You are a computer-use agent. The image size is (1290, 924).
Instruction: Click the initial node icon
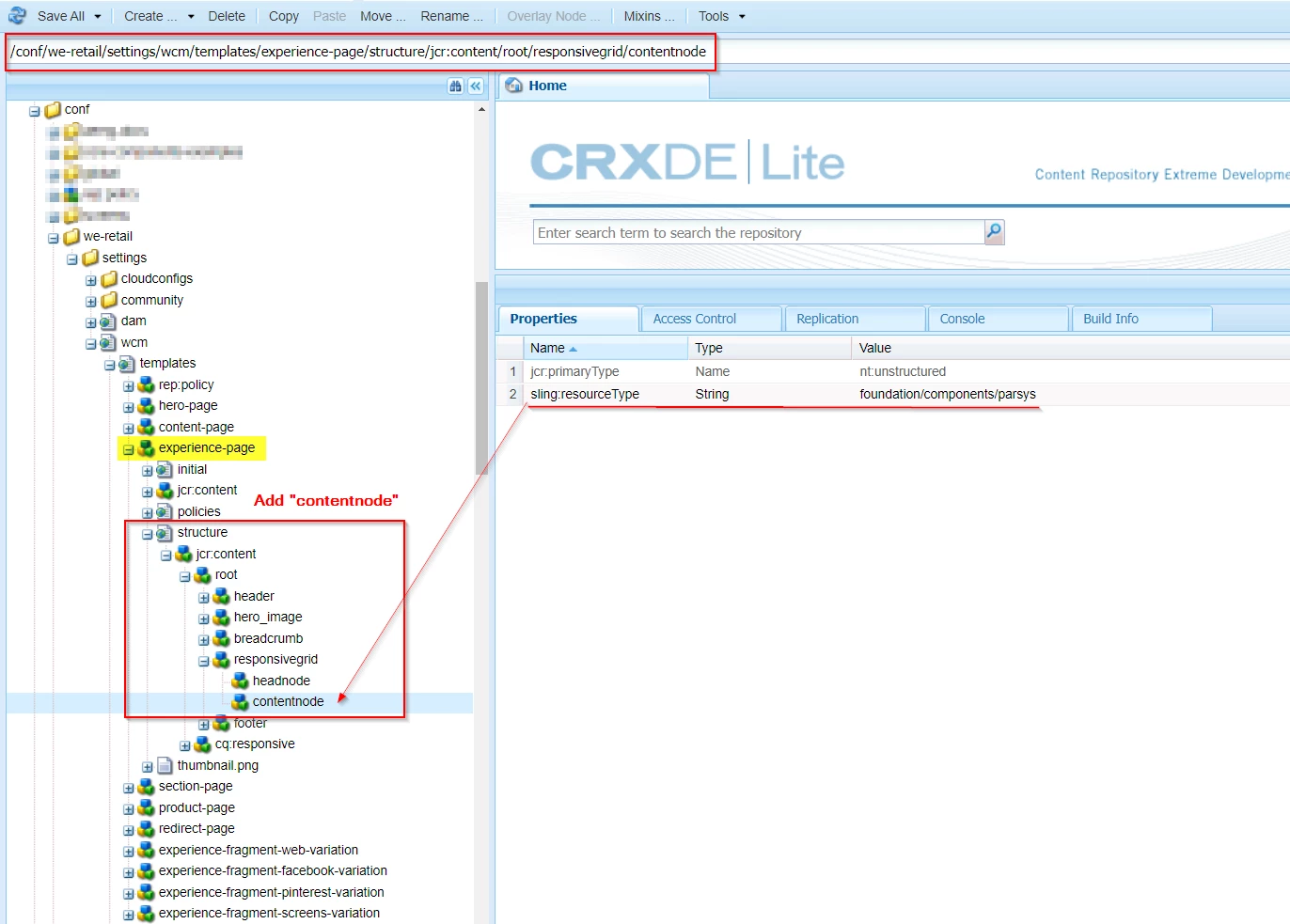165,469
